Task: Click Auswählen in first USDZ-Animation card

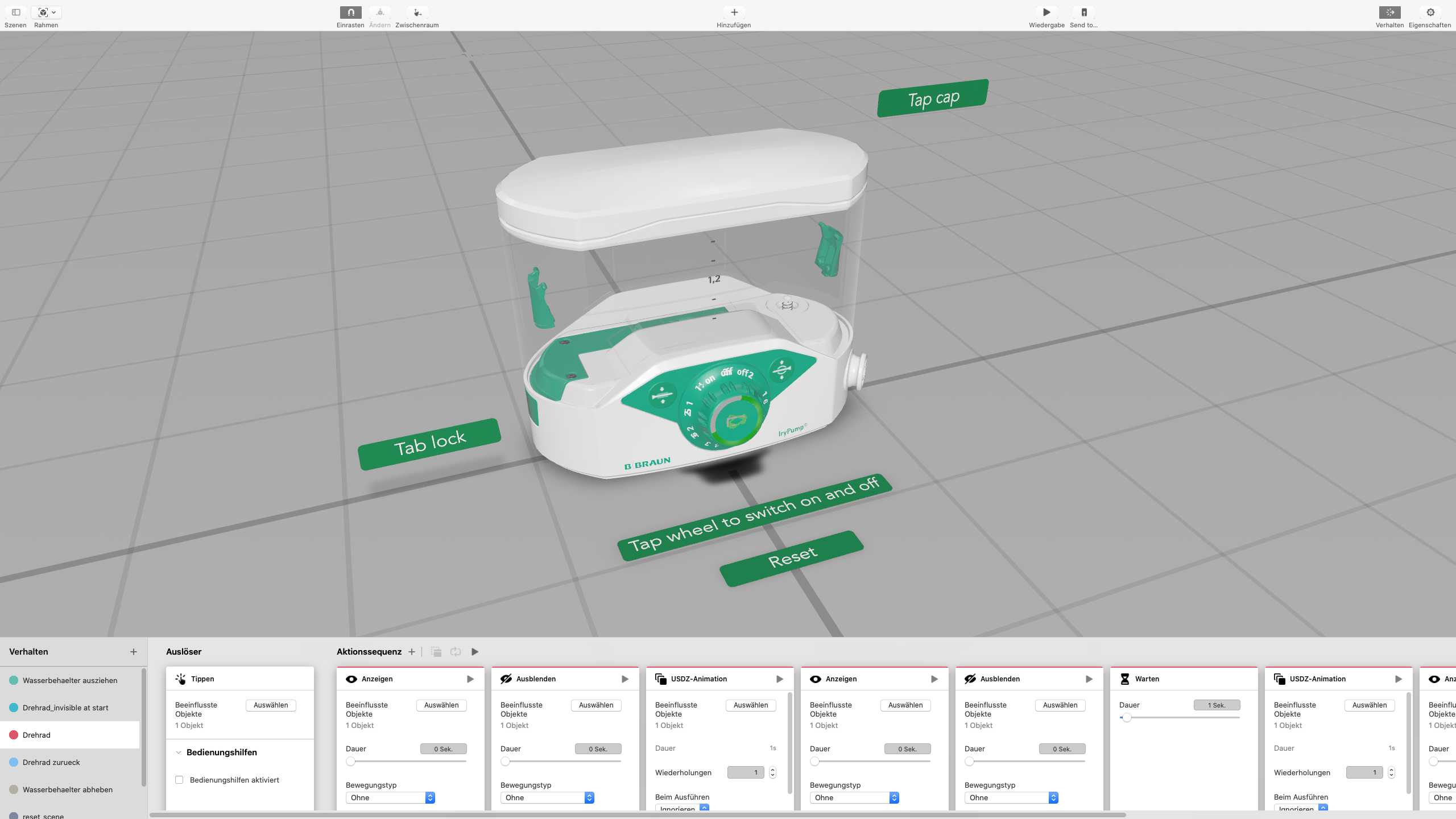Action: coord(751,705)
